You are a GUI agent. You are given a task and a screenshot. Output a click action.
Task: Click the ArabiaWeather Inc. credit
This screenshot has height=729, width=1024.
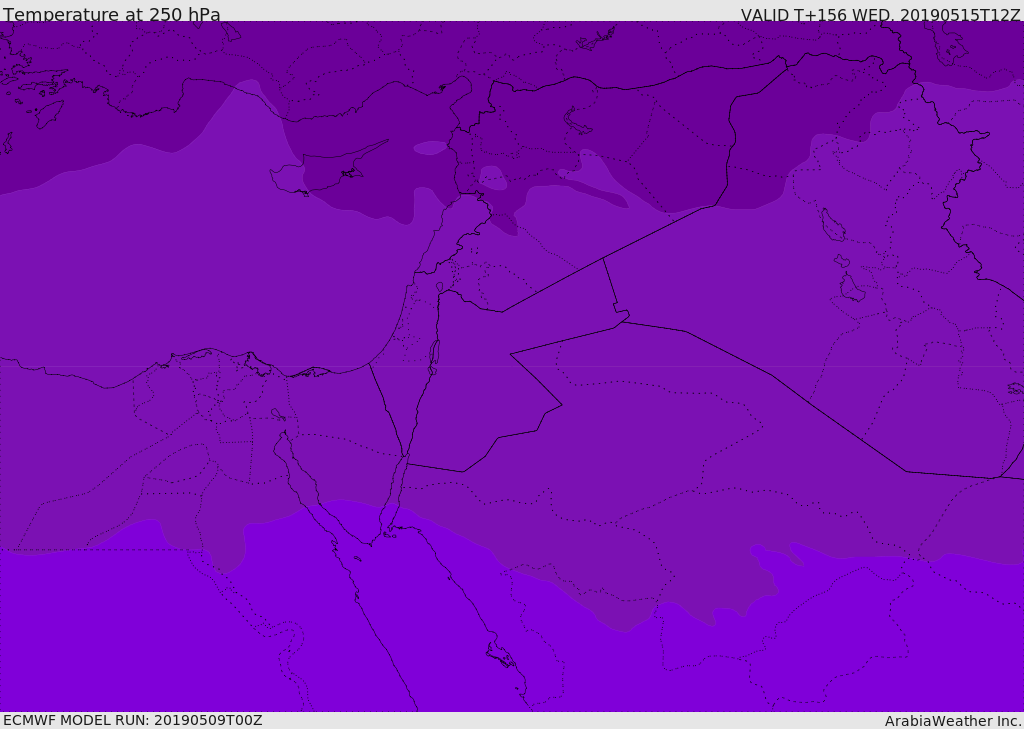click(953, 720)
